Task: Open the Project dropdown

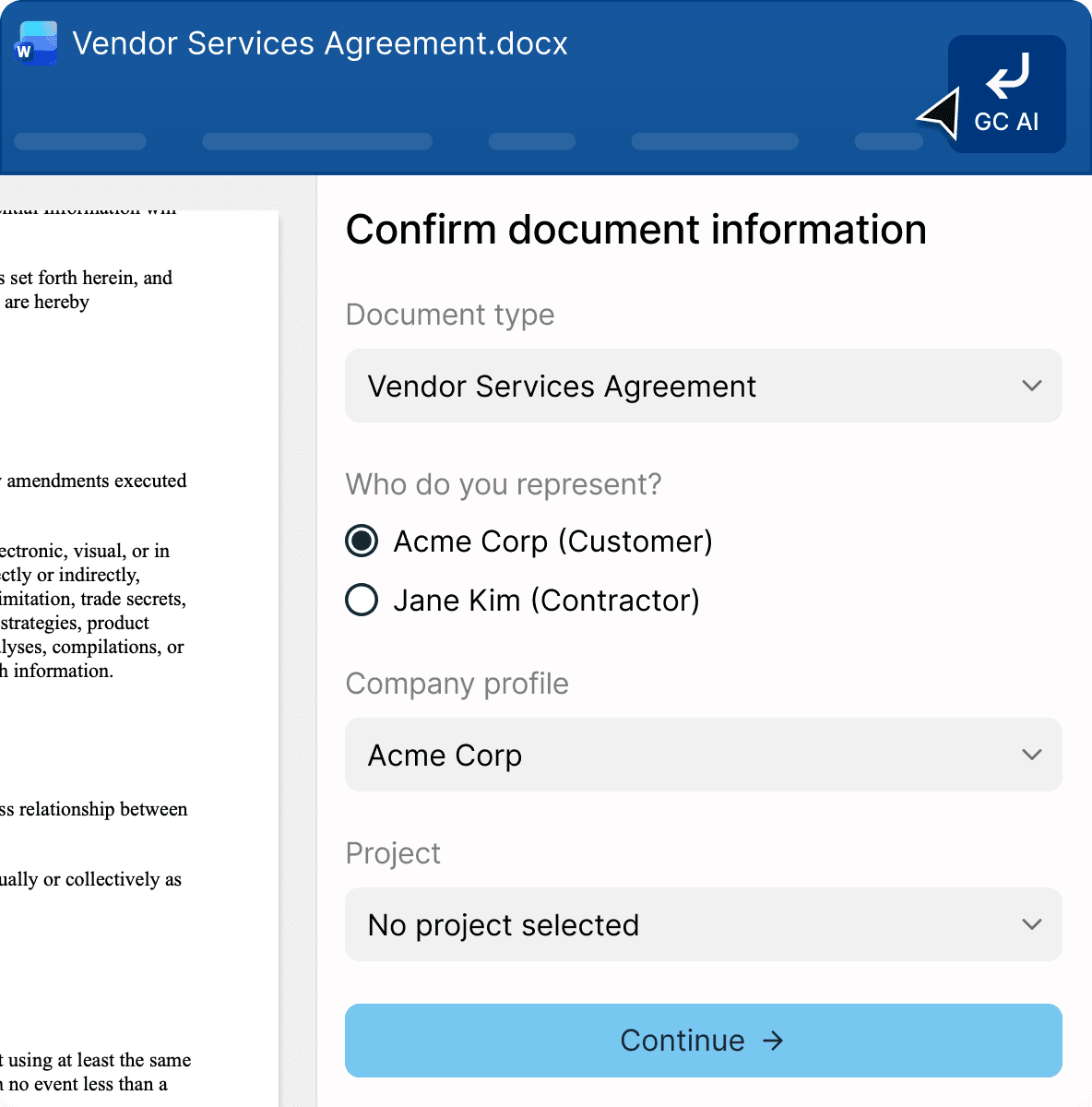Action: (704, 924)
